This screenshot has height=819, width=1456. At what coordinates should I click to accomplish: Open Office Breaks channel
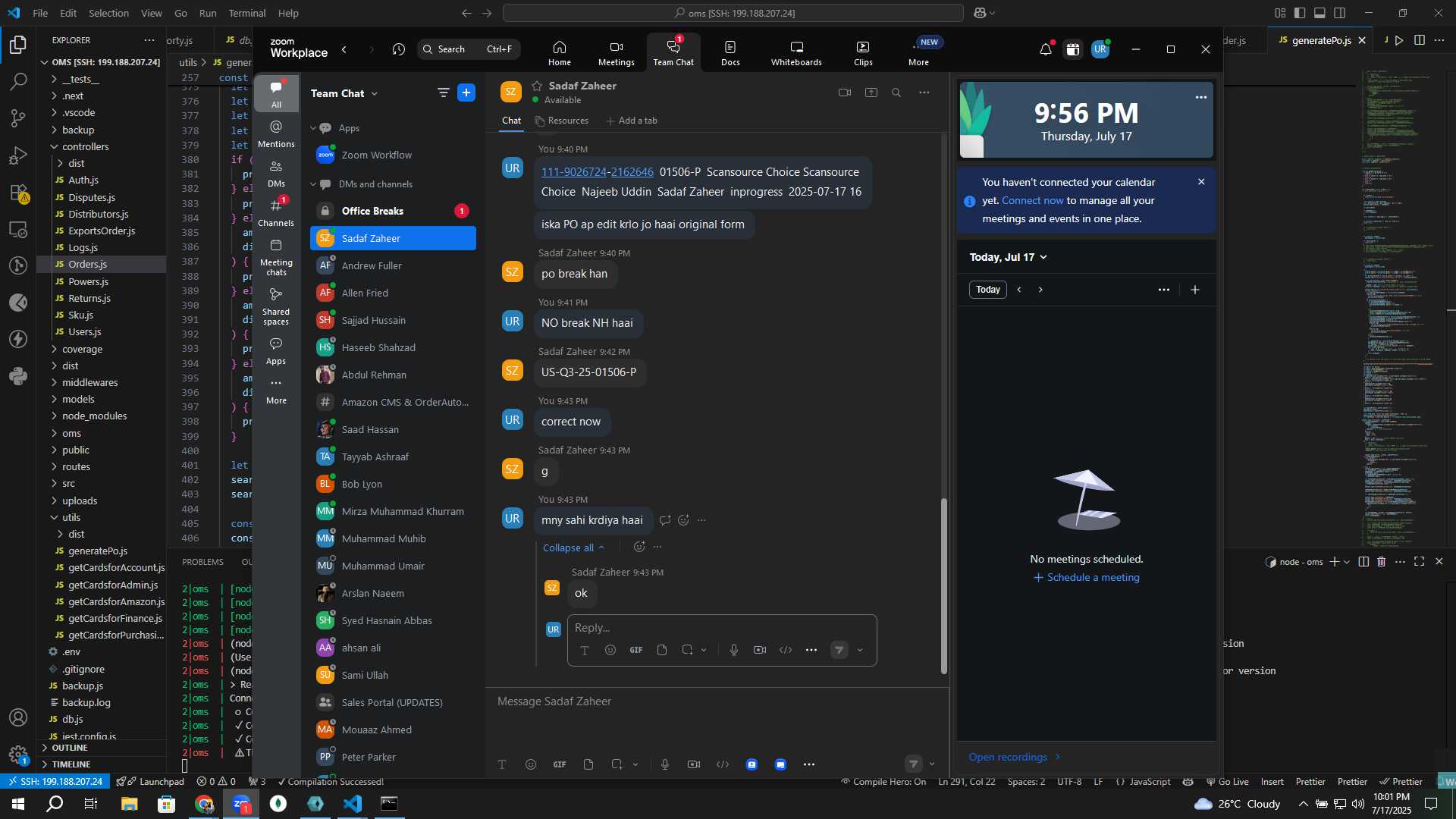pyautogui.click(x=393, y=211)
